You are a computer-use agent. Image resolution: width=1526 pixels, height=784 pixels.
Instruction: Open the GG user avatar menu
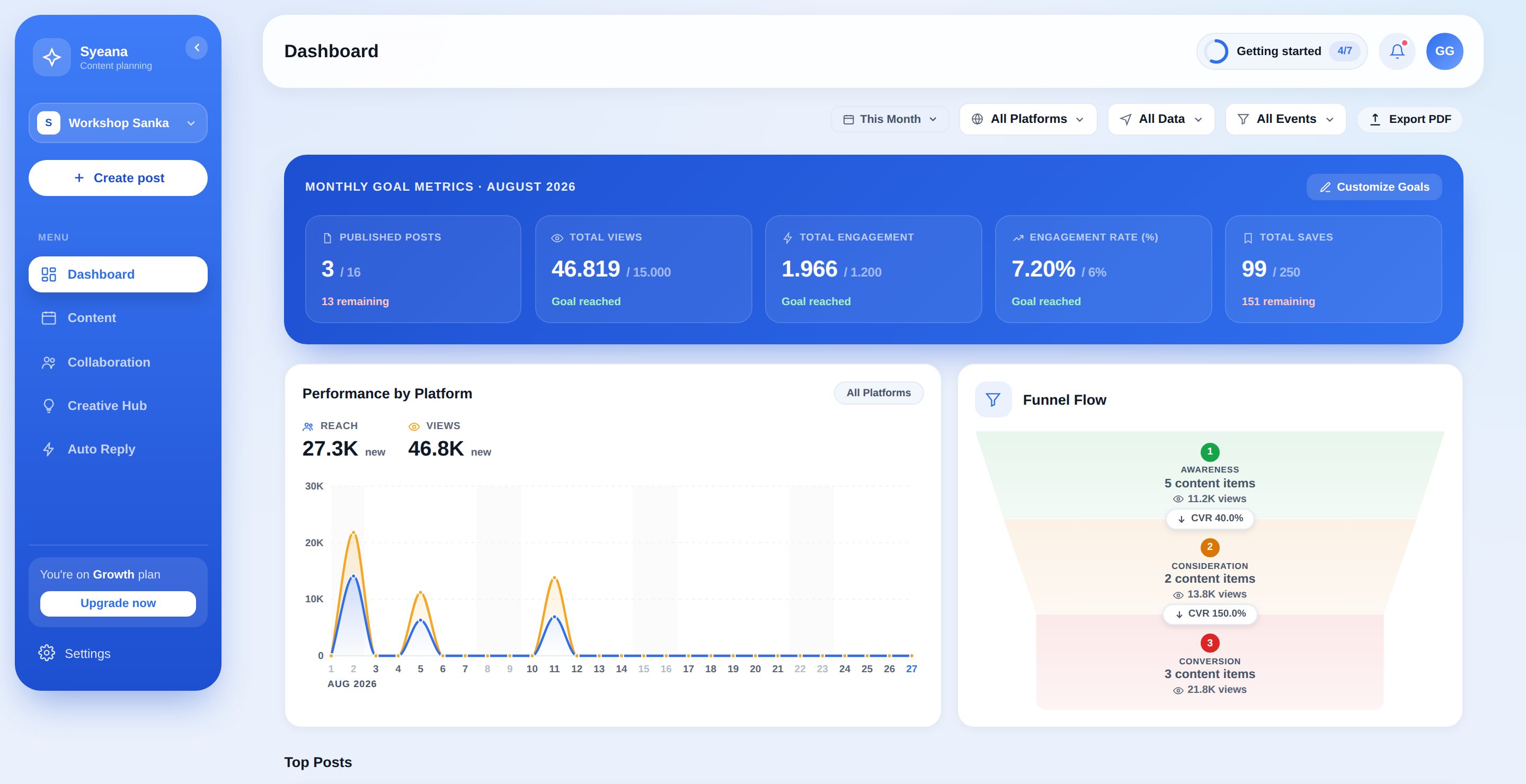pyautogui.click(x=1444, y=51)
